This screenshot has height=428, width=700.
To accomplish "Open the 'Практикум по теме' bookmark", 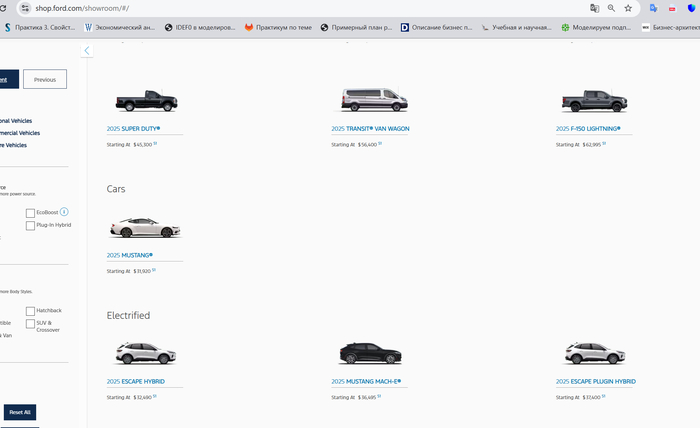I will (x=278, y=27).
